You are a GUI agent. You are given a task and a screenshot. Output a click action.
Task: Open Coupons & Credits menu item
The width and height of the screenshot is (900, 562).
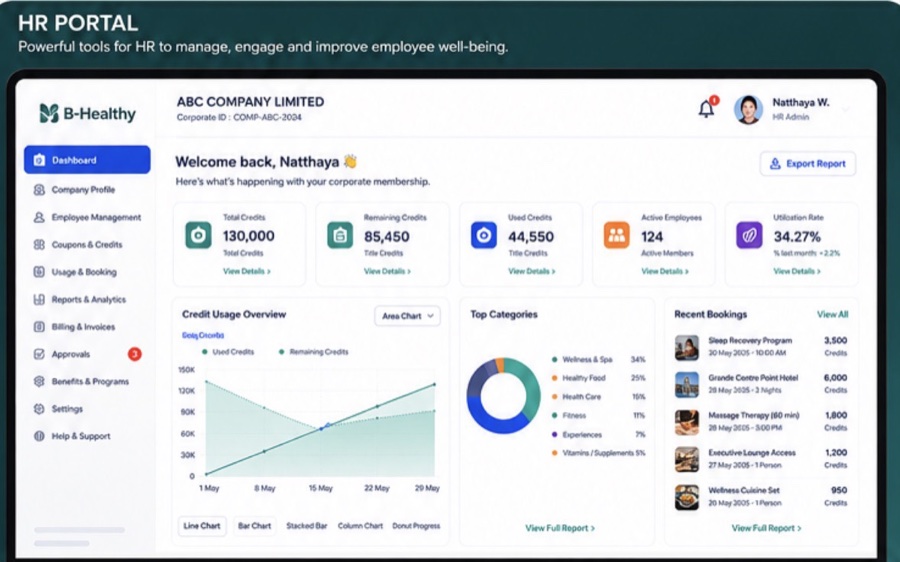click(x=87, y=245)
